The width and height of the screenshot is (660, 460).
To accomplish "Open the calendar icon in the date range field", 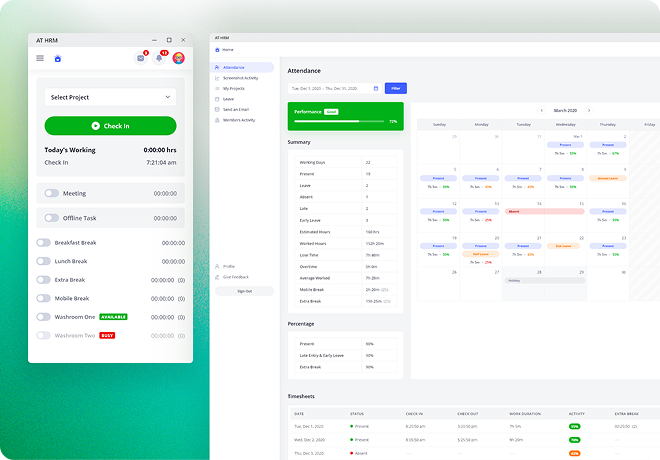I will click(376, 88).
